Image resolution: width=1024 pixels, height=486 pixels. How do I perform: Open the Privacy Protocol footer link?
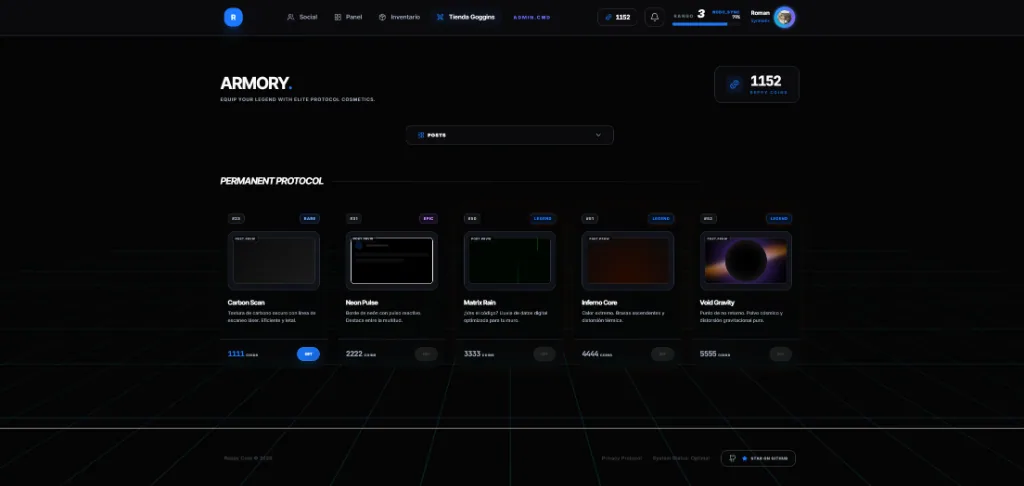622,459
